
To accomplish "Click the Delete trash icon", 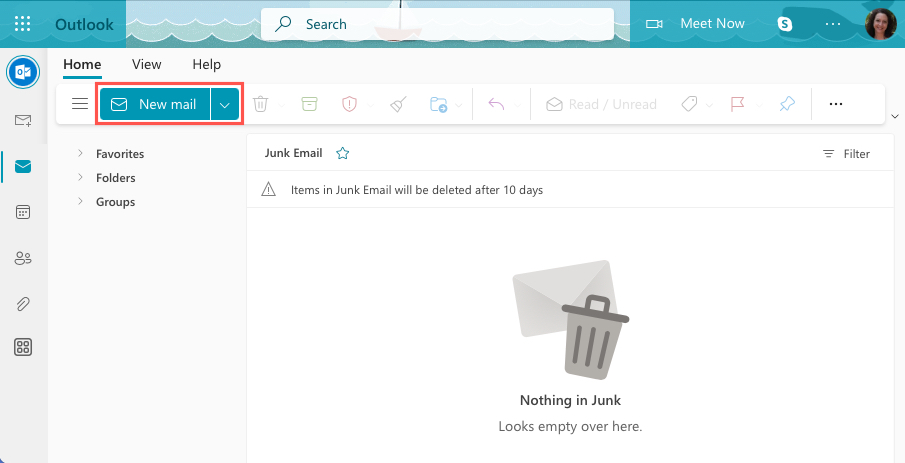I will (x=261, y=104).
